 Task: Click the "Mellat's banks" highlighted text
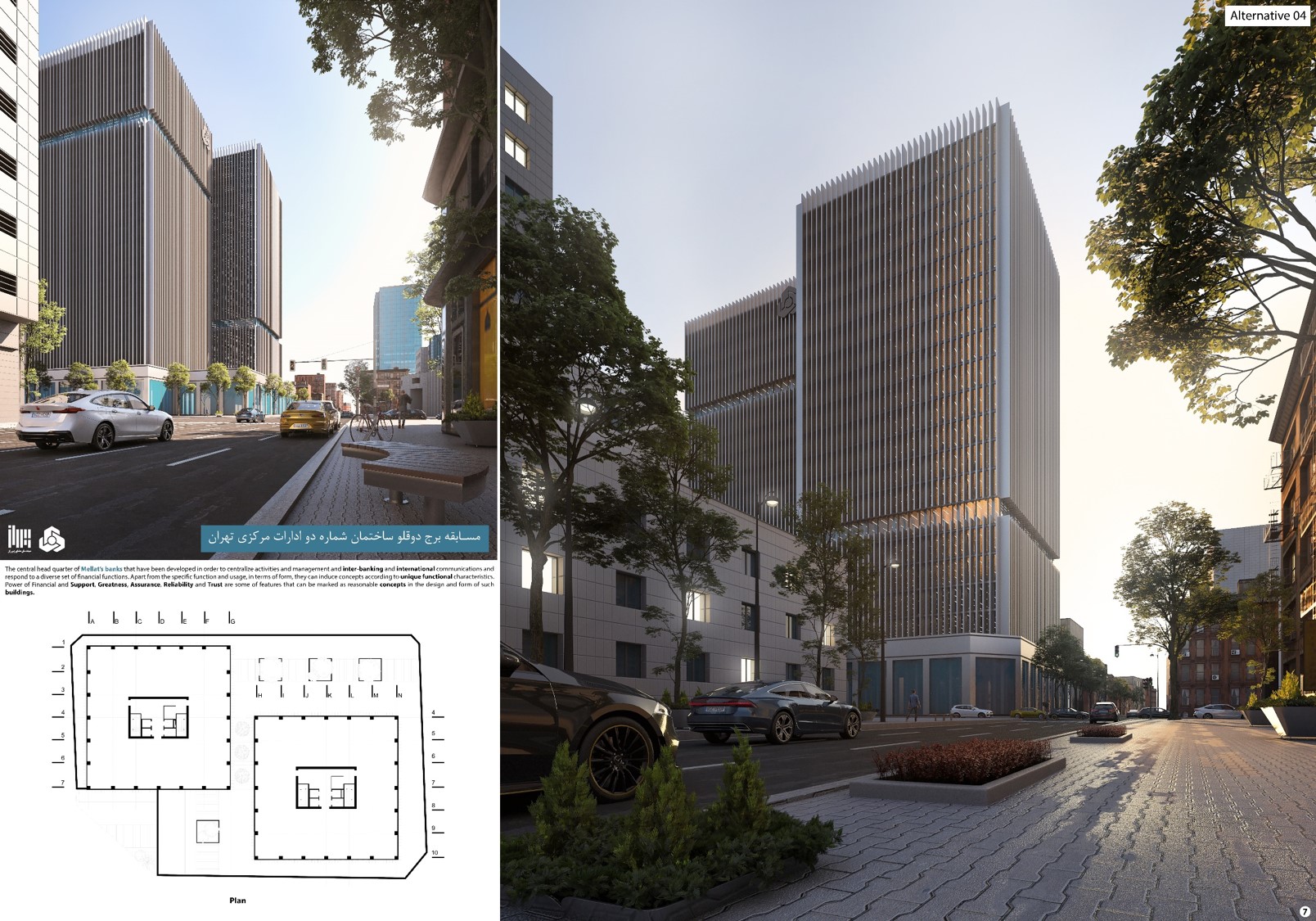[101, 569]
